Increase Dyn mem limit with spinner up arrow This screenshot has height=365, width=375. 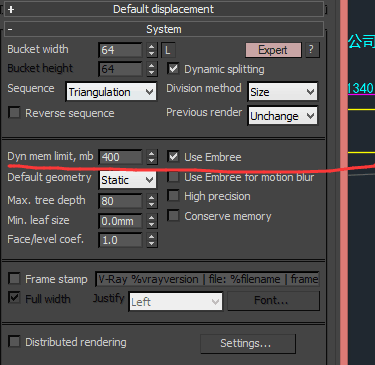point(152,153)
